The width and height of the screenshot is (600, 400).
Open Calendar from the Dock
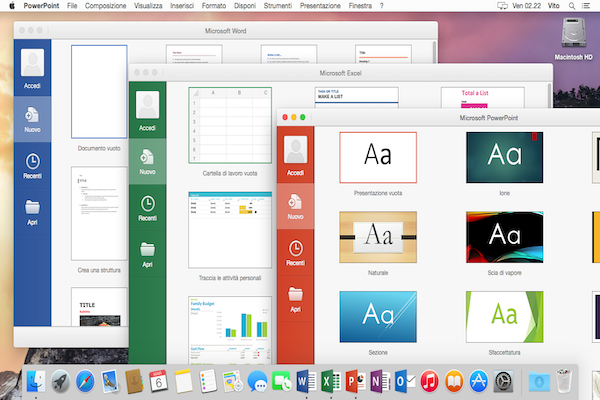click(158, 381)
